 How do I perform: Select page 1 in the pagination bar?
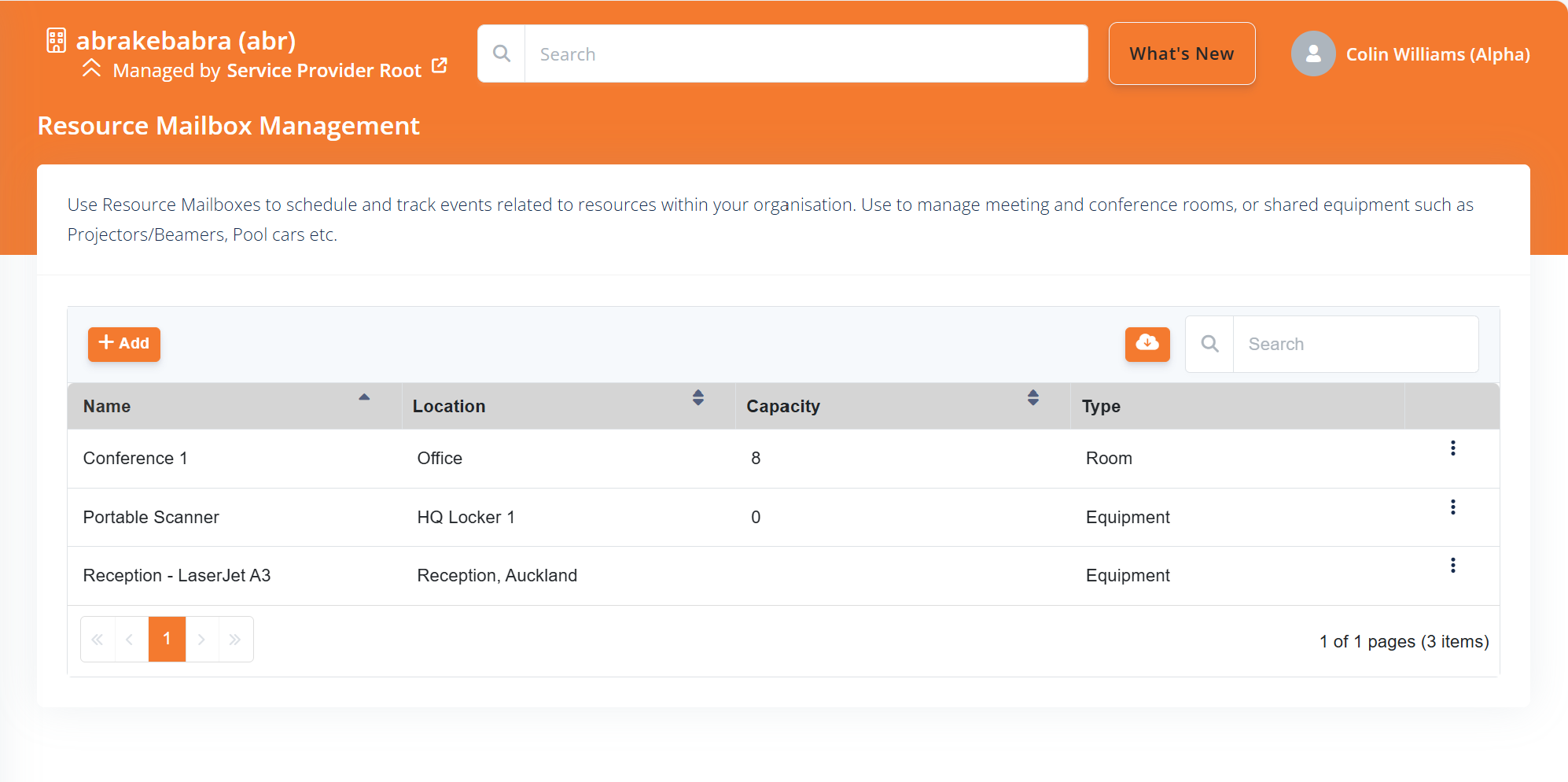point(167,639)
